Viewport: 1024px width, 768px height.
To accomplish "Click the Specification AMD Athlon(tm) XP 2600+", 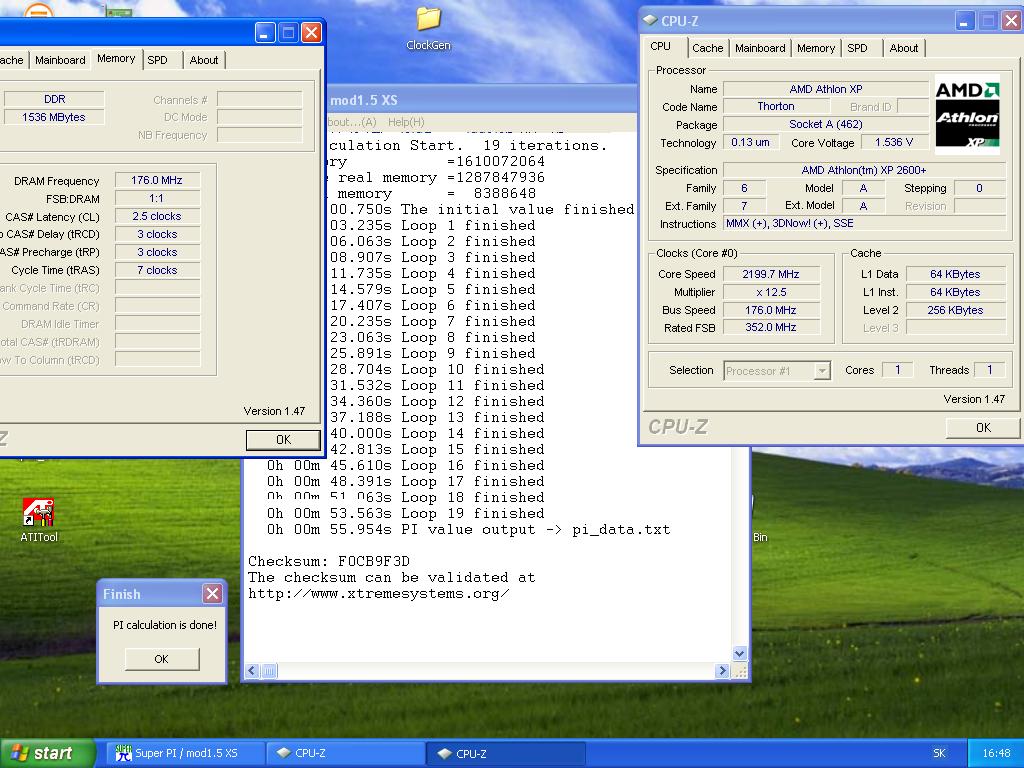I will (x=863, y=170).
